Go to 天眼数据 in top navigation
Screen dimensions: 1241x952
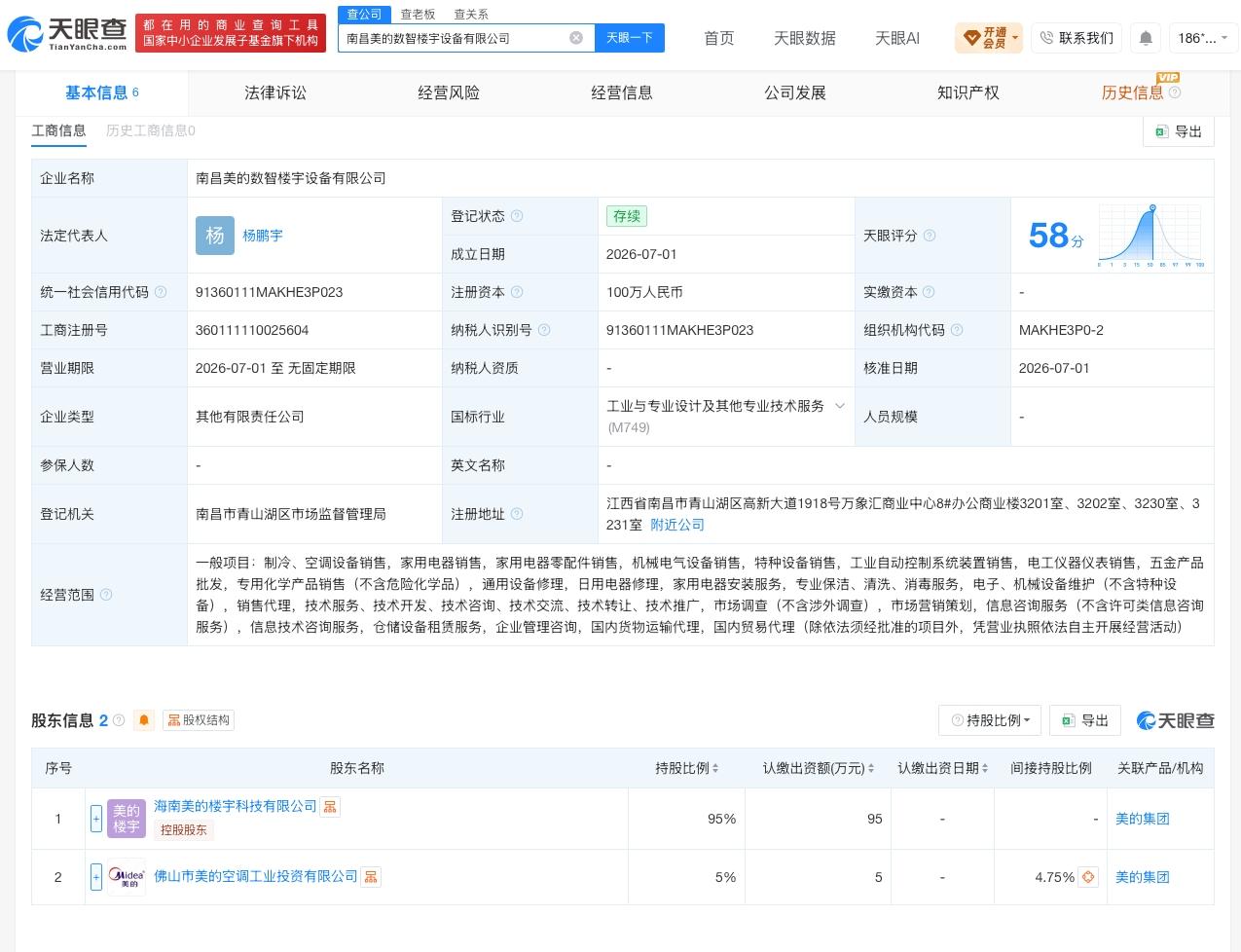[805, 38]
